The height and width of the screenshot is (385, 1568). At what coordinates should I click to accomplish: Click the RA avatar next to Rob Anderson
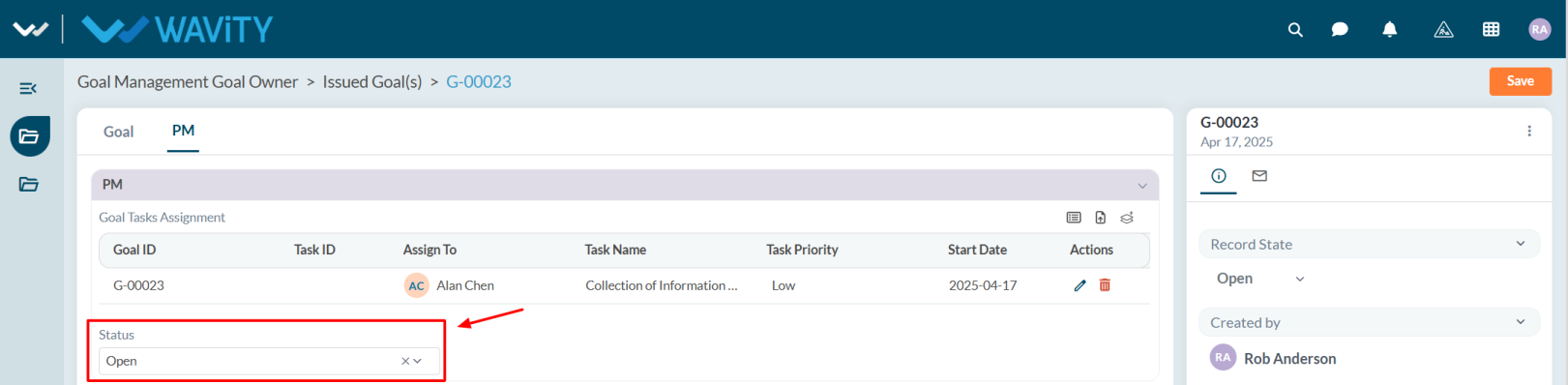click(x=1224, y=357)
